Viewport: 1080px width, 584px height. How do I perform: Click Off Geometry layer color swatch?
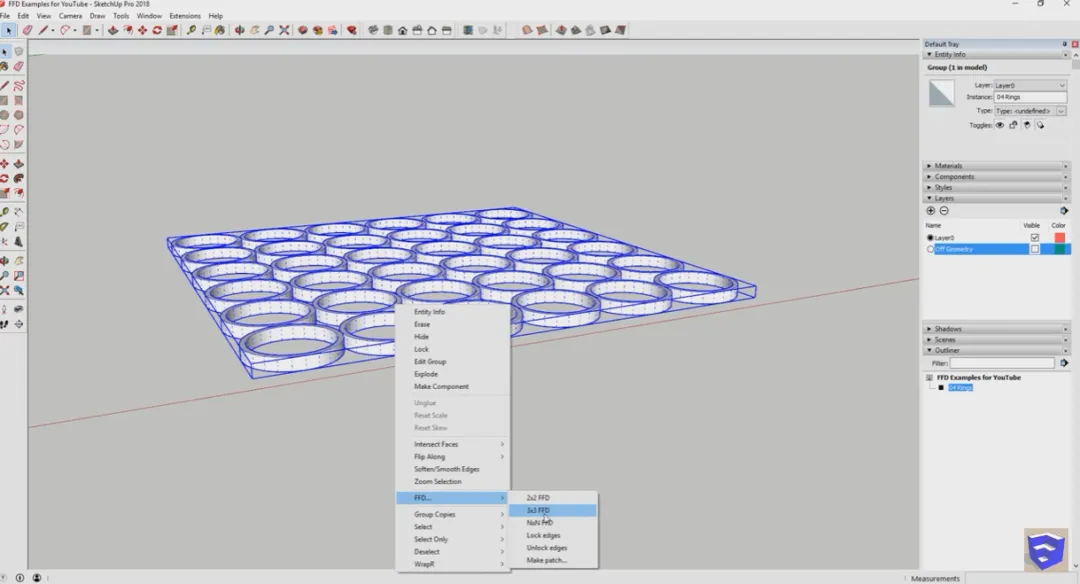tap(1059, 249)
